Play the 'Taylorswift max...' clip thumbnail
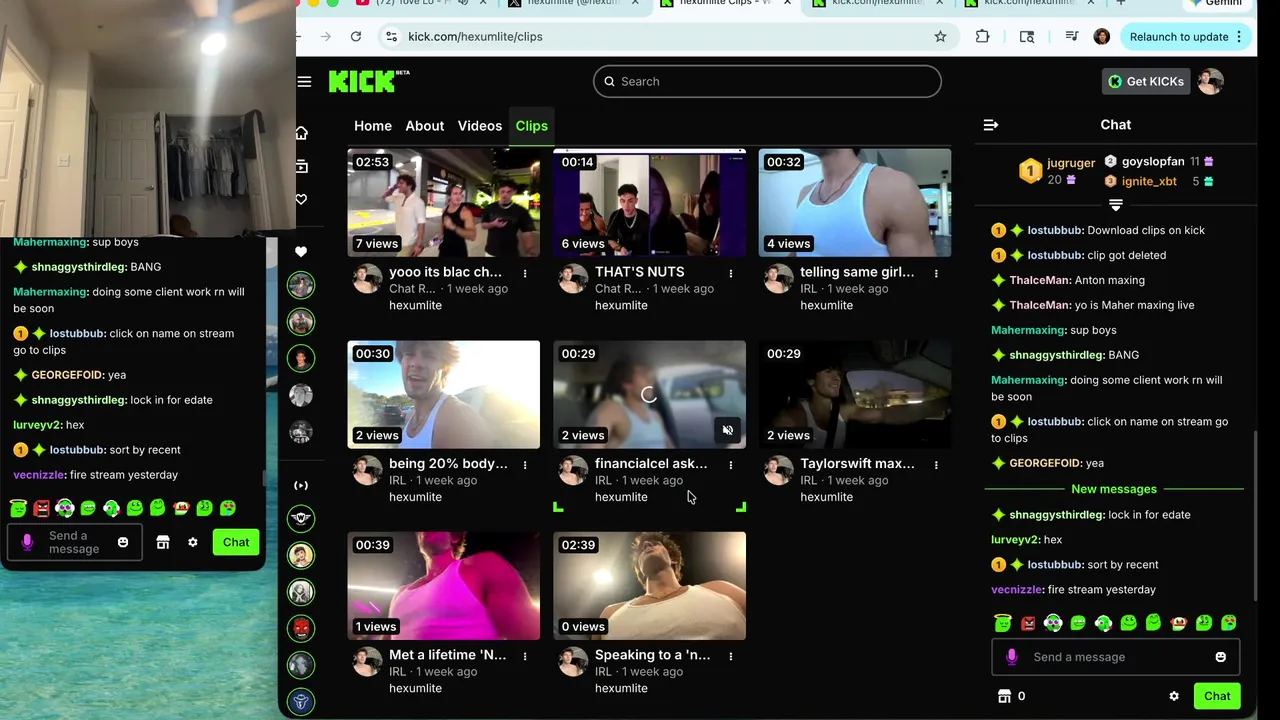The image size is (1280, 720). 855,394
